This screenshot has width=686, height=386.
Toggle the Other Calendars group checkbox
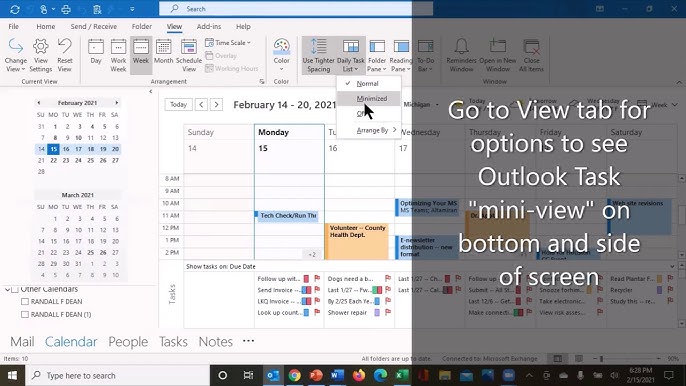coord(15,289)
